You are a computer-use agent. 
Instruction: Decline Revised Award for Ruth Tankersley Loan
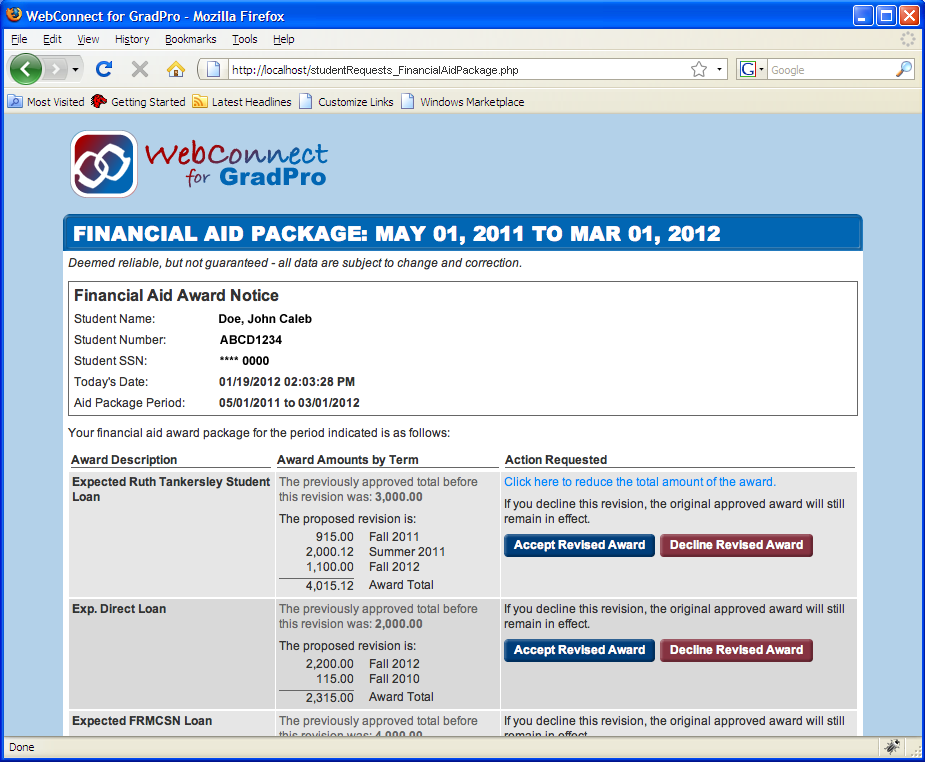736,545
